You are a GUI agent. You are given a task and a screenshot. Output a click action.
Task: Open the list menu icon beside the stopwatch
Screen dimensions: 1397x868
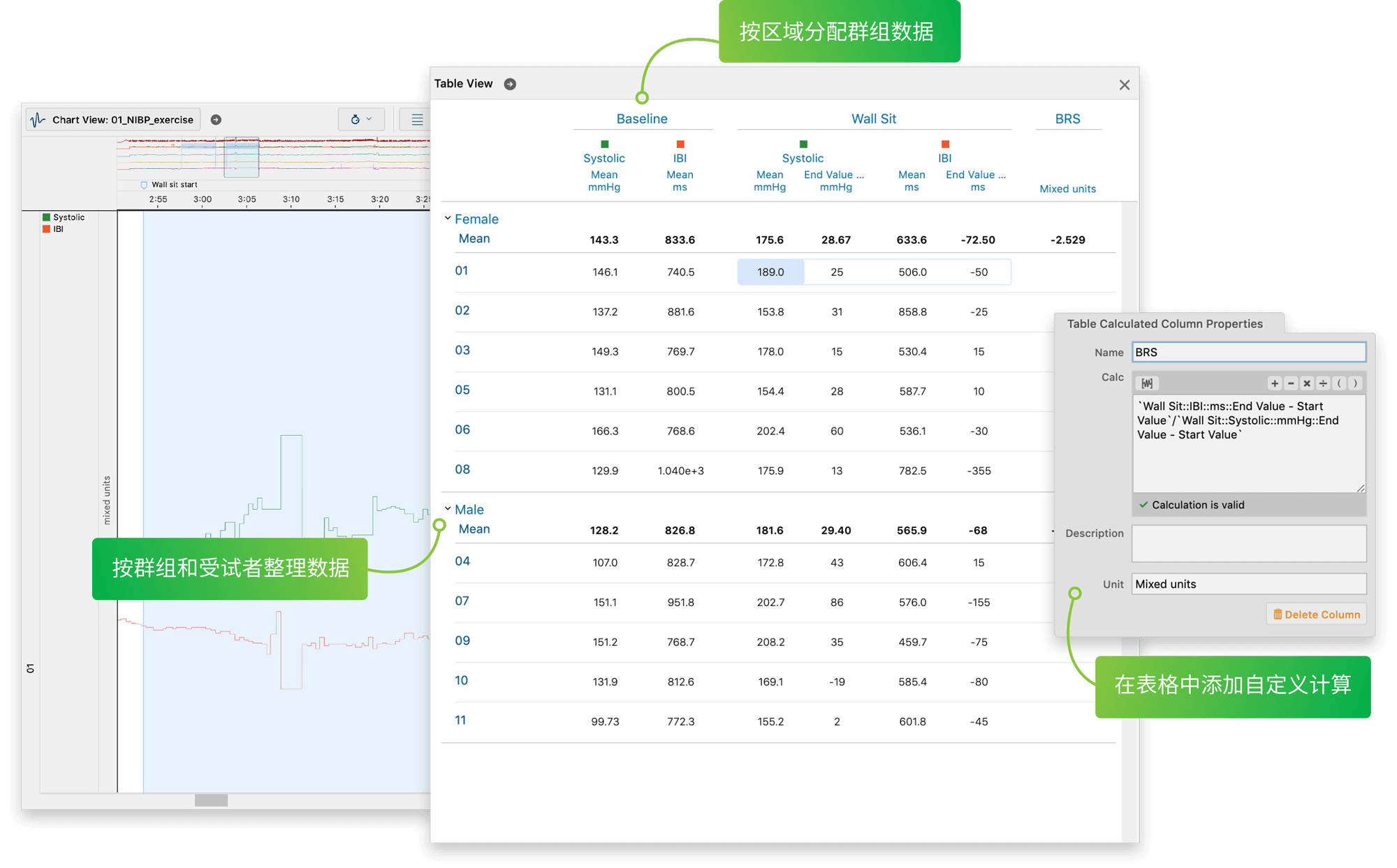pos(418,119)
